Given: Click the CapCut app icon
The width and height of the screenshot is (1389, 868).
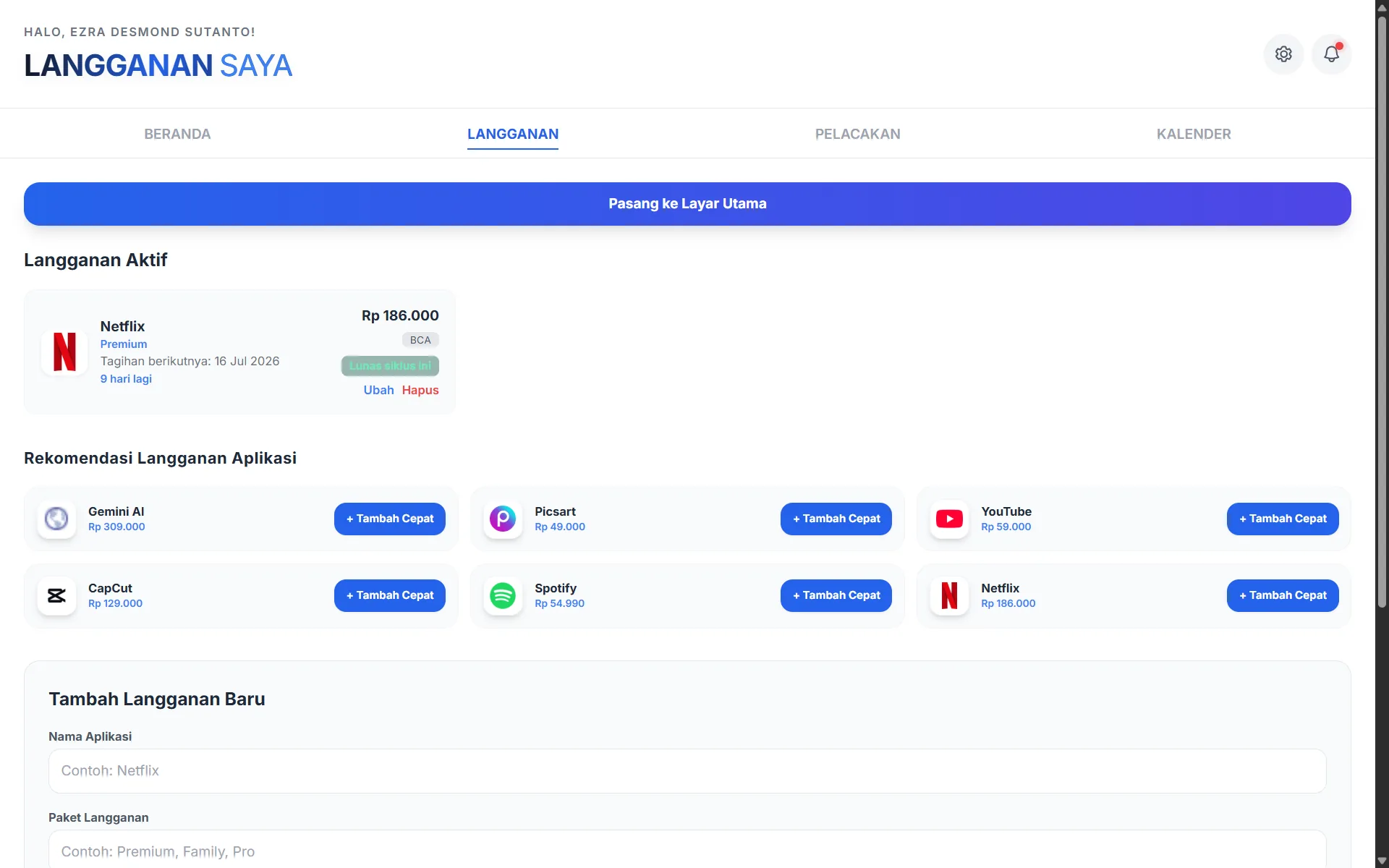Looking at the screenshot, I should tap(56, 595).
